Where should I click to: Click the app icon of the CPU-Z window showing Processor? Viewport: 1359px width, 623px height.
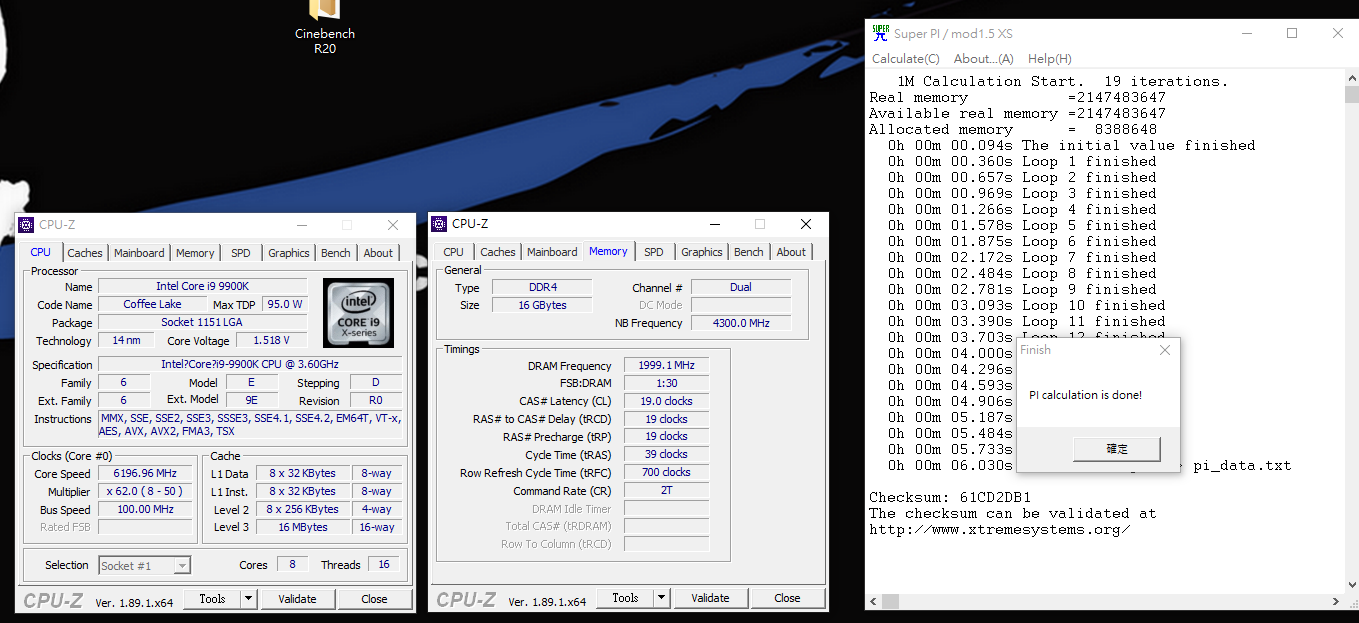pyautogui.click(x=28, y=225)
